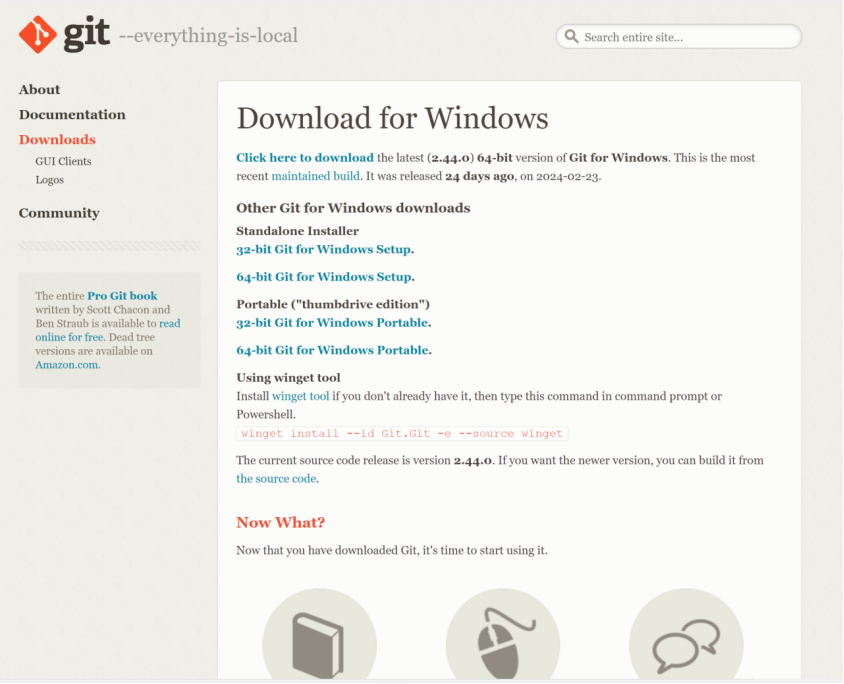Download 32-bit Git for Windows Portable

[x=333, y=322]
